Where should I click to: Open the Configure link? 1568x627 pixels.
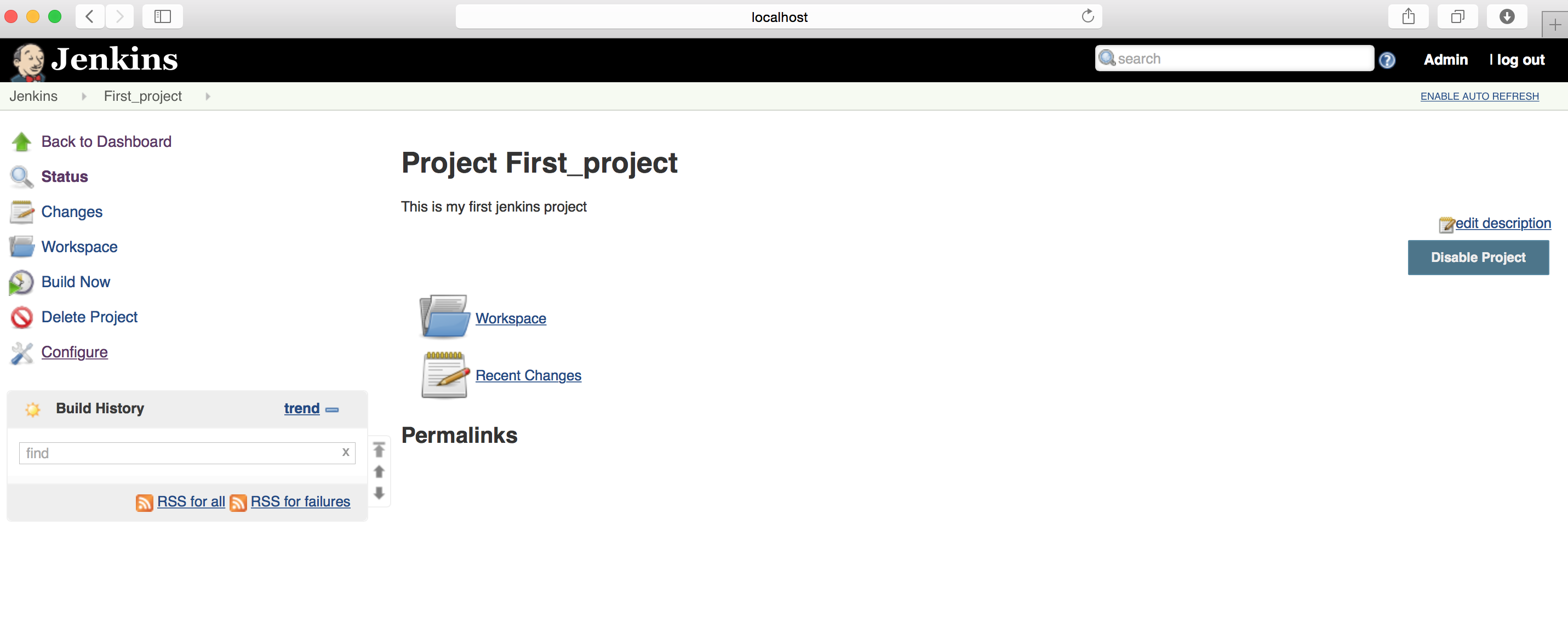(75, 352)
